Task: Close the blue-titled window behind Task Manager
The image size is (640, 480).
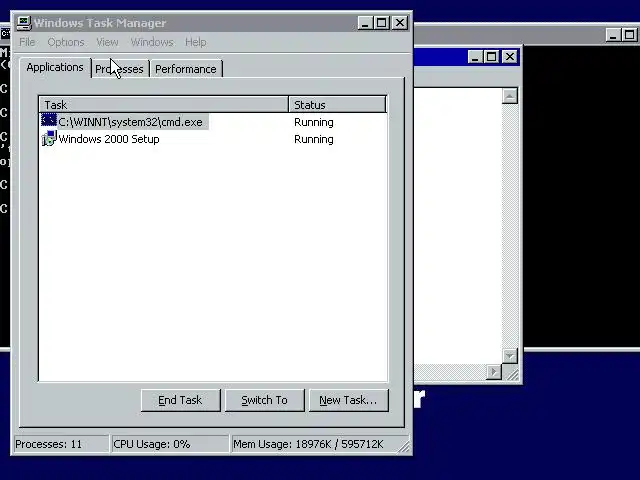Action: pos(509,57)
